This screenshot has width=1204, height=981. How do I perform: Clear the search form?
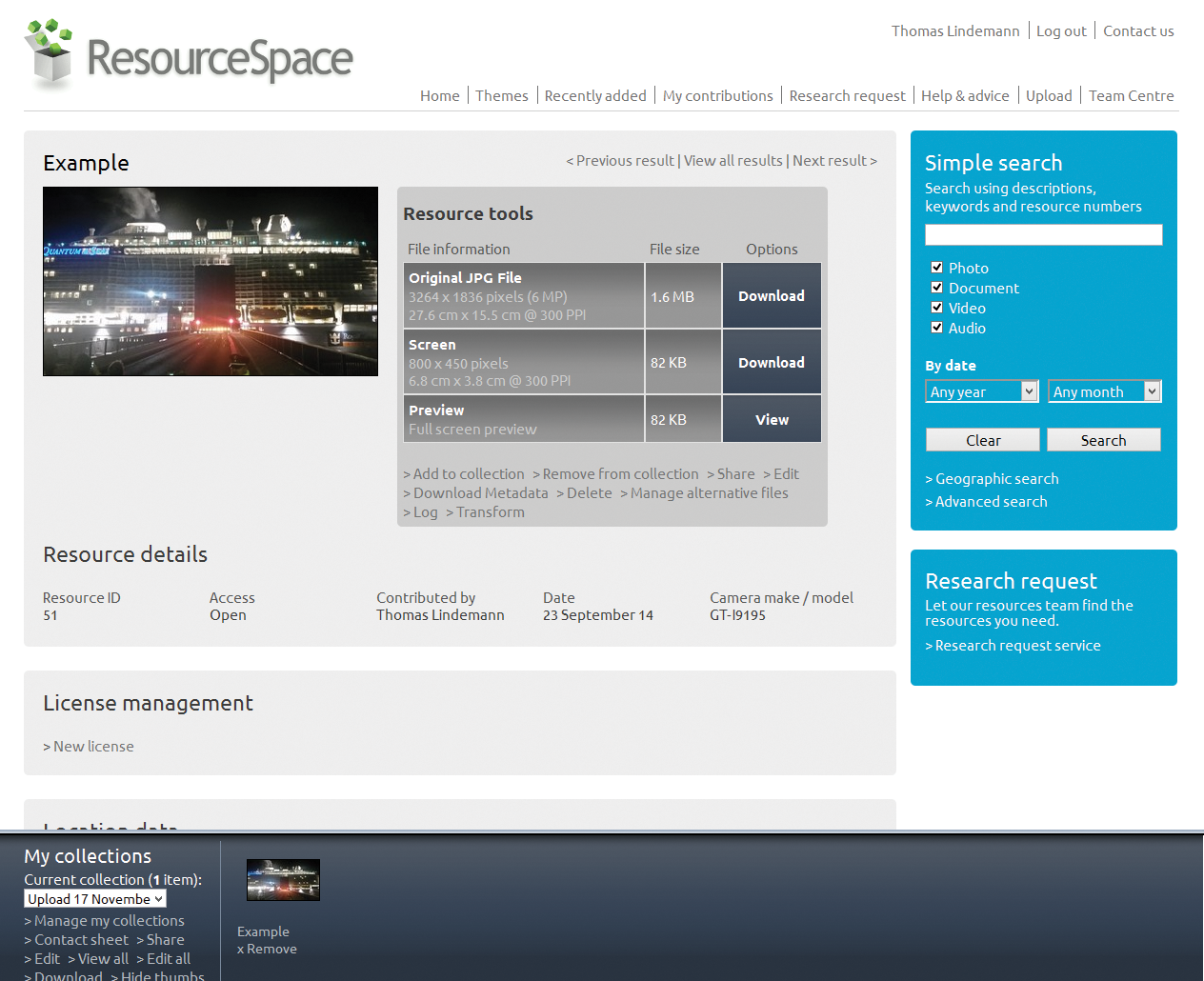(982, 439)
